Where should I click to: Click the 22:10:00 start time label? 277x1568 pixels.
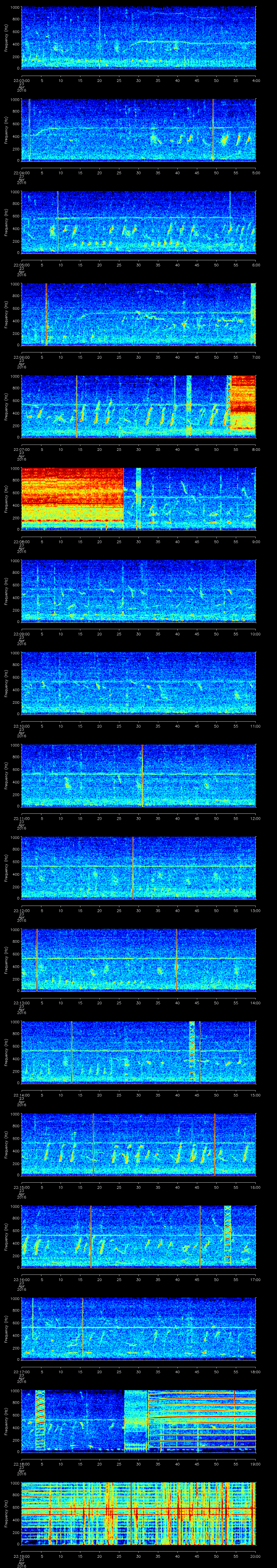(x=21, y=726)
